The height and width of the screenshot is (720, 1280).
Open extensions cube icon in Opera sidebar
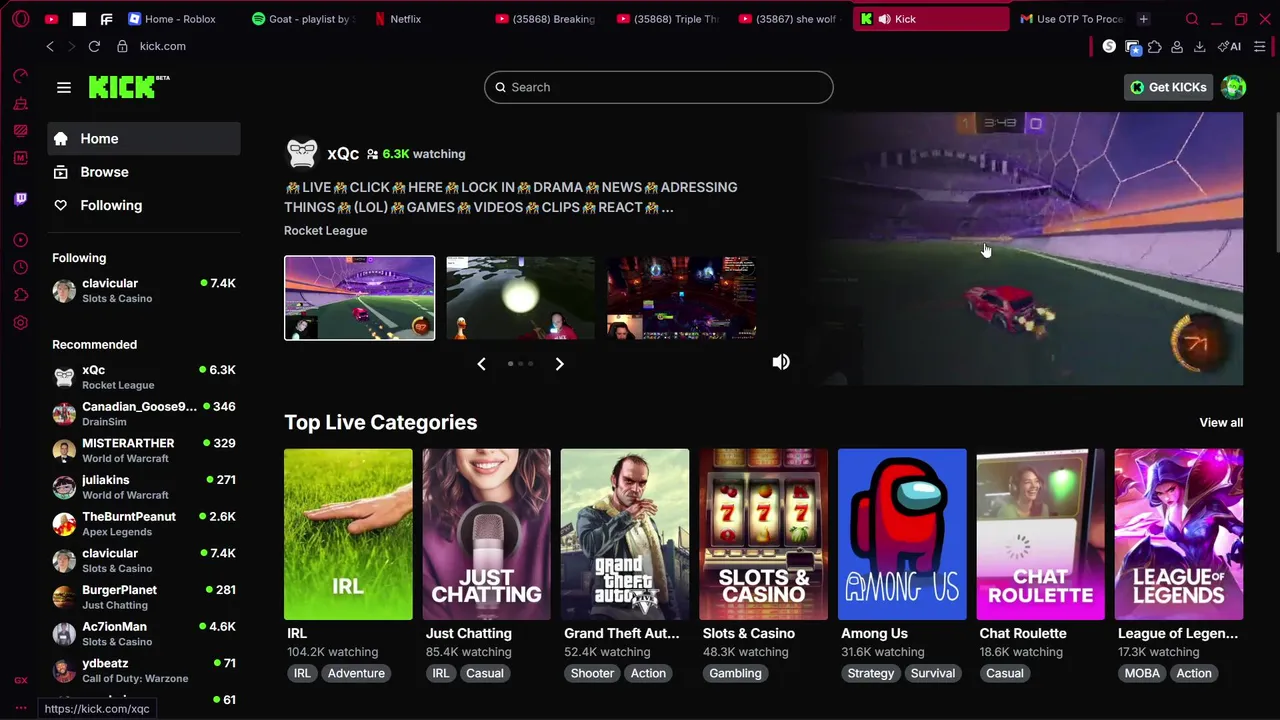coord(21,295)
